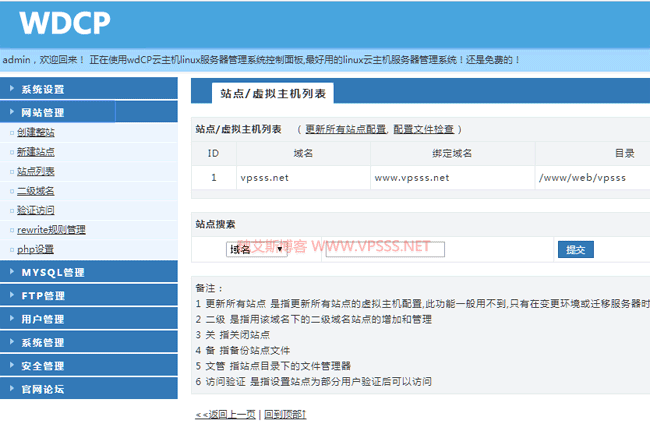
Task: Open the 创建整站 sidebar link
Action: click(x=35, y=133)
